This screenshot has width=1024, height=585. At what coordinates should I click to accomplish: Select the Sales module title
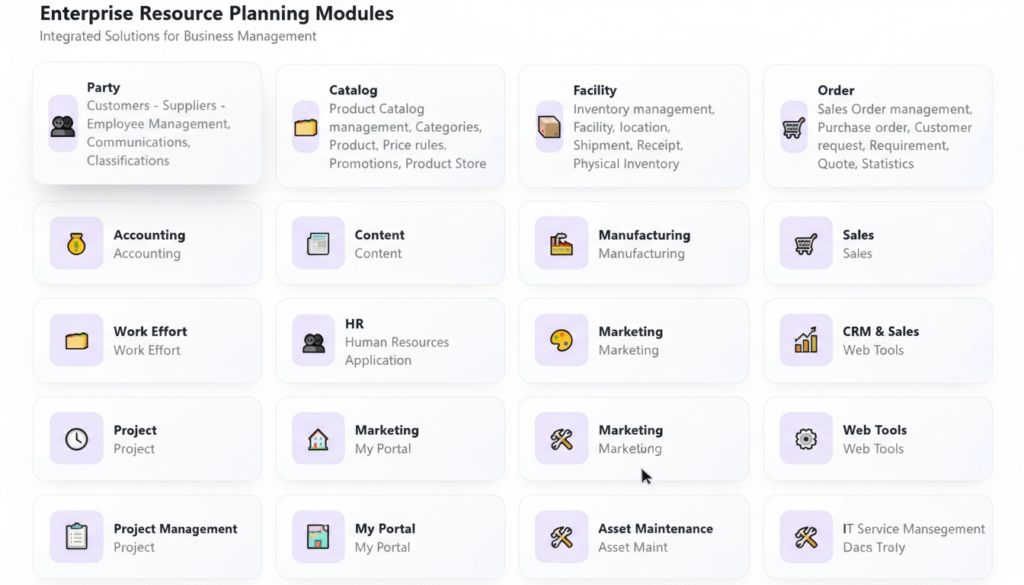(x=858, y=235)
